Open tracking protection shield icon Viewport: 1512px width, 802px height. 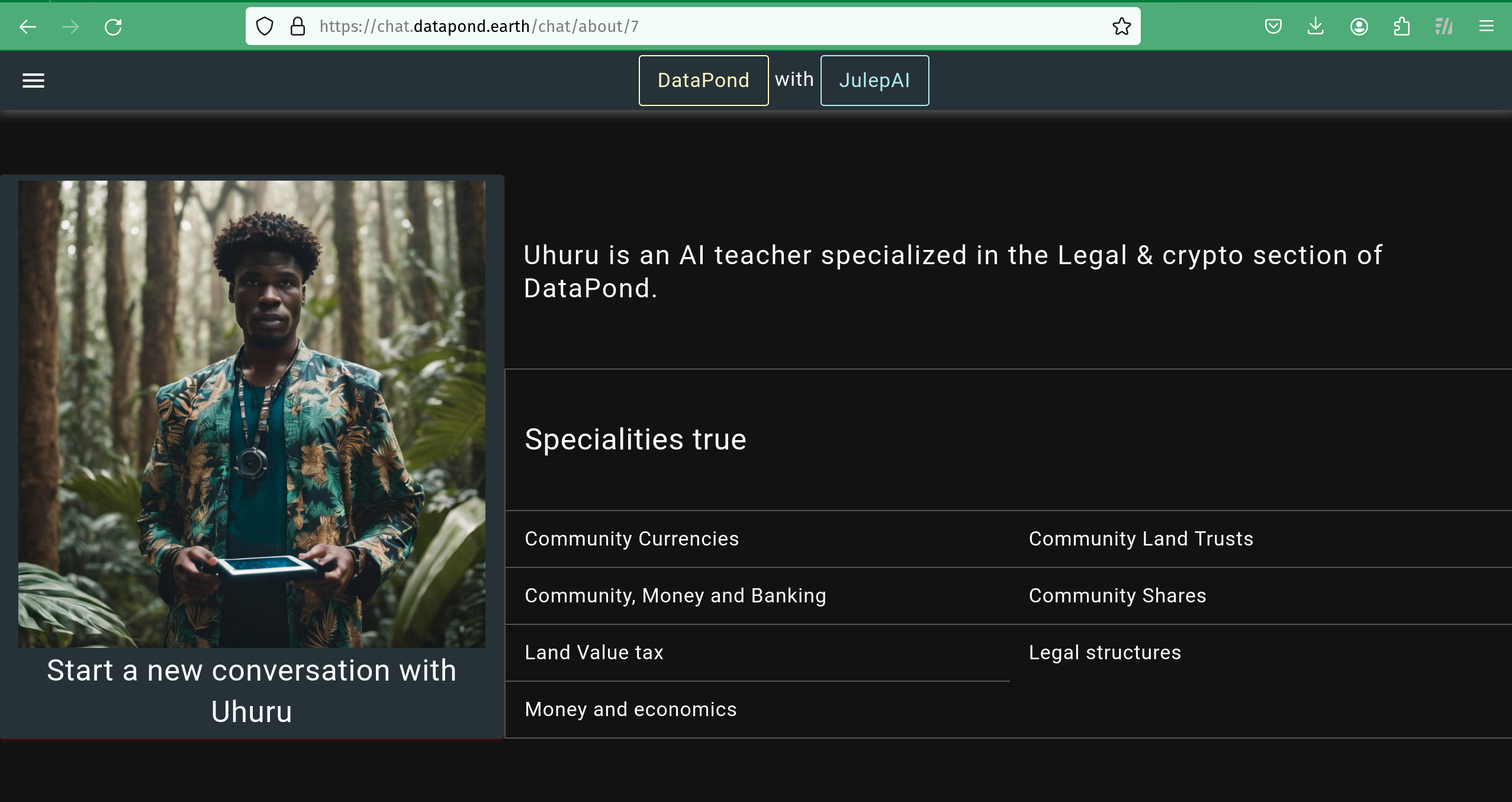click(265, 27)
